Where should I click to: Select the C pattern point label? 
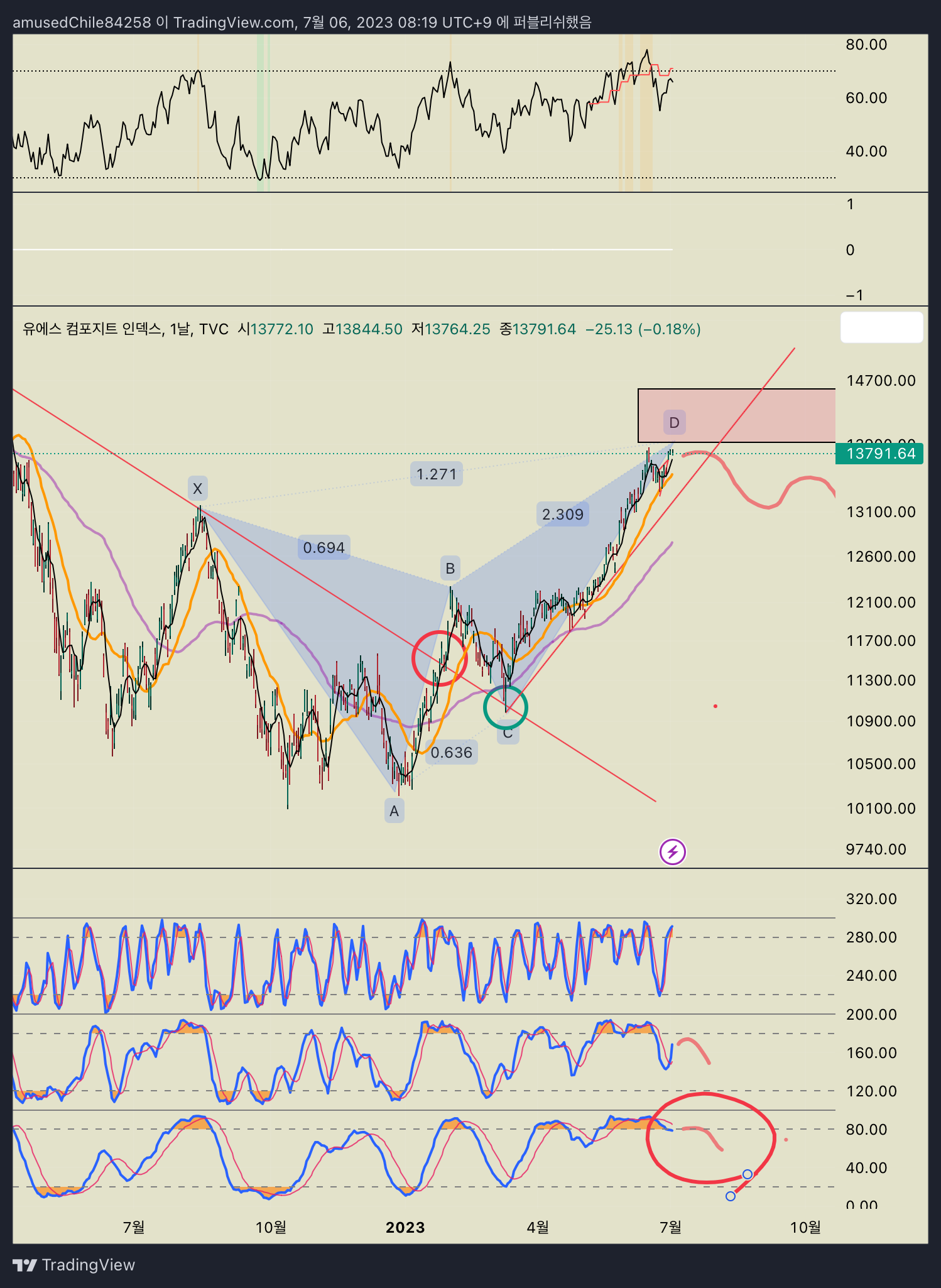click(x=508, y=733)
